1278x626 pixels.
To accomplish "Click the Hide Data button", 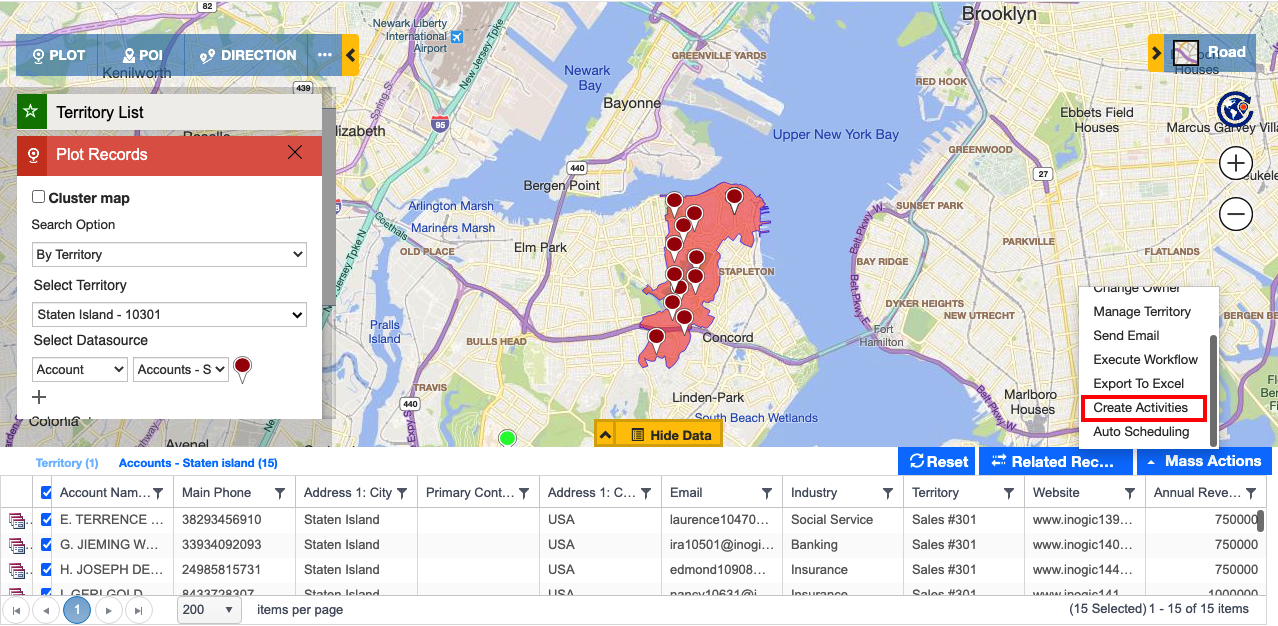I will coord(670,435).
